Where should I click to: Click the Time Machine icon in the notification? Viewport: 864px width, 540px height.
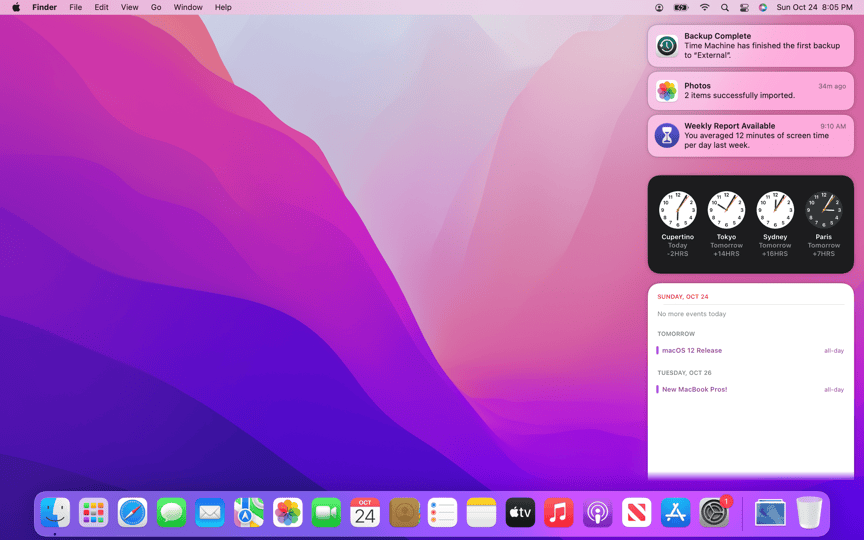[x=667, y=46]
